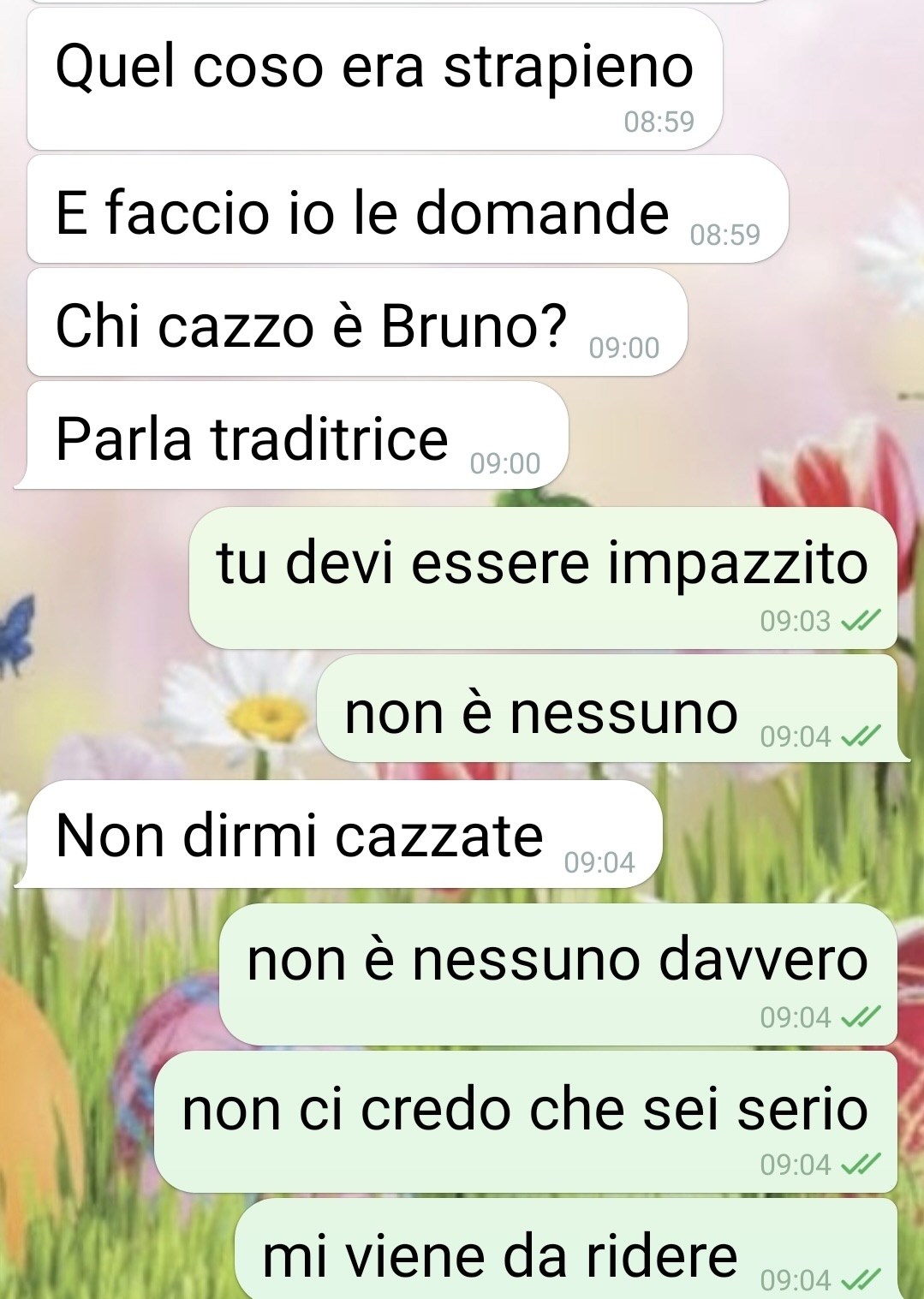This screenshot has height=1299, width=924.
Task: Tap received message 'Non dirmi cazzate'
Action: pos(338,833)
